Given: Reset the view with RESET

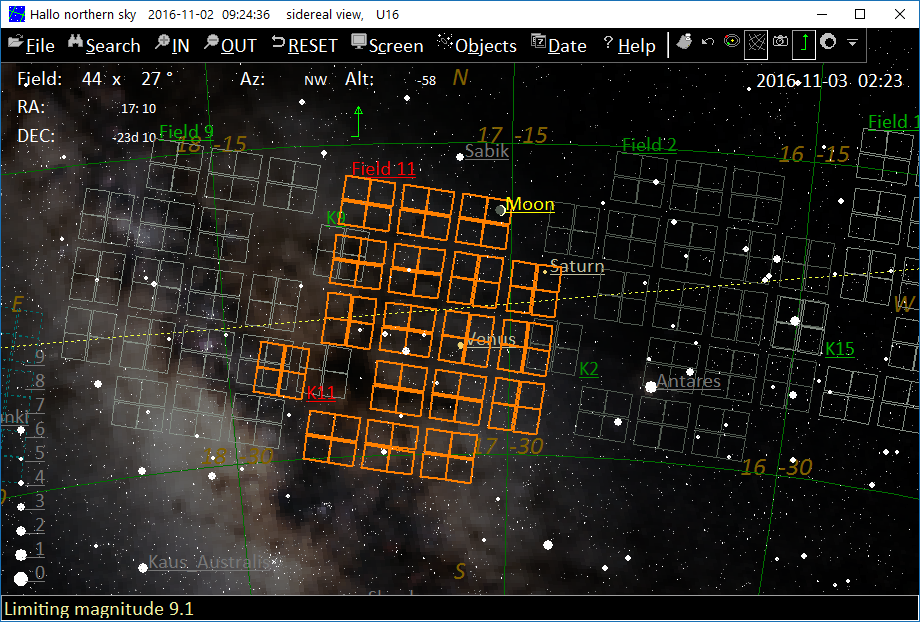Looking at the screenshot, I should (x=304, y=45).
